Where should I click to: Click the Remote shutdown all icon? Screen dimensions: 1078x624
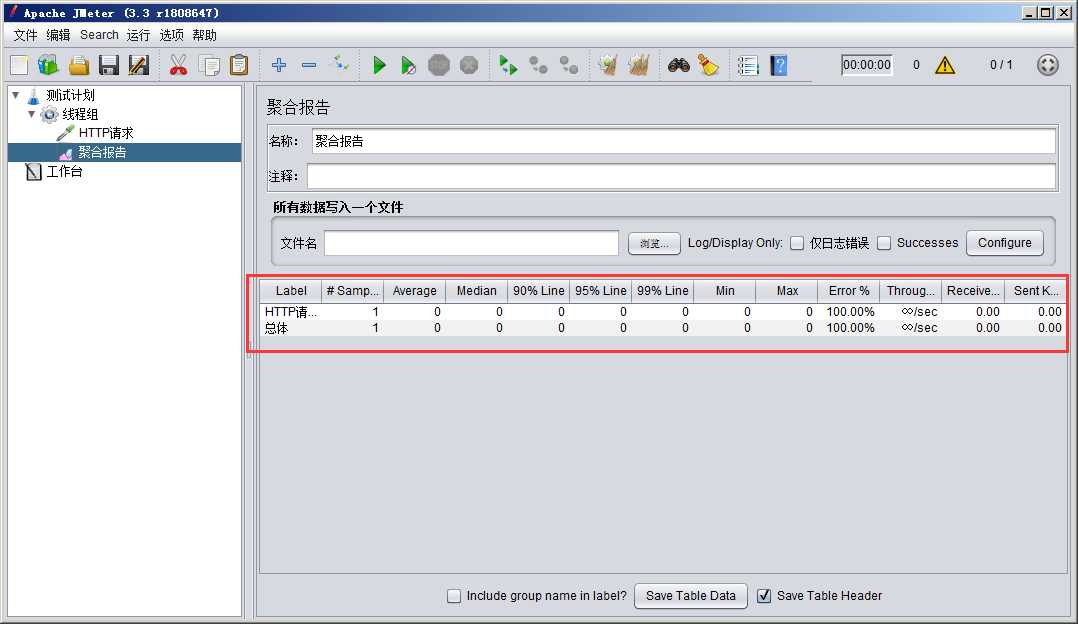coord(569,65)
